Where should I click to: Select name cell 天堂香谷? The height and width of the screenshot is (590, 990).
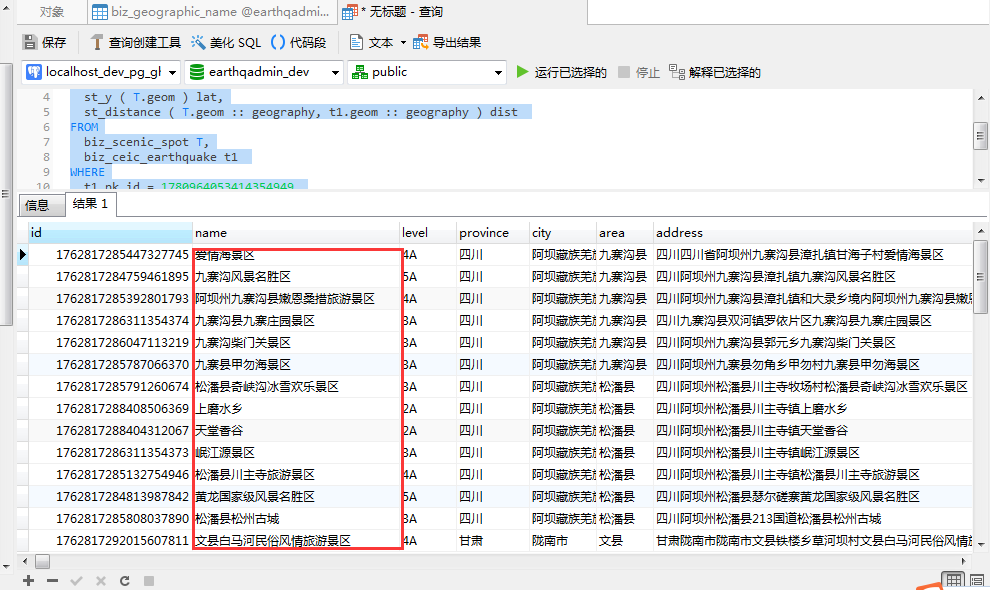(x=296, y=431)
